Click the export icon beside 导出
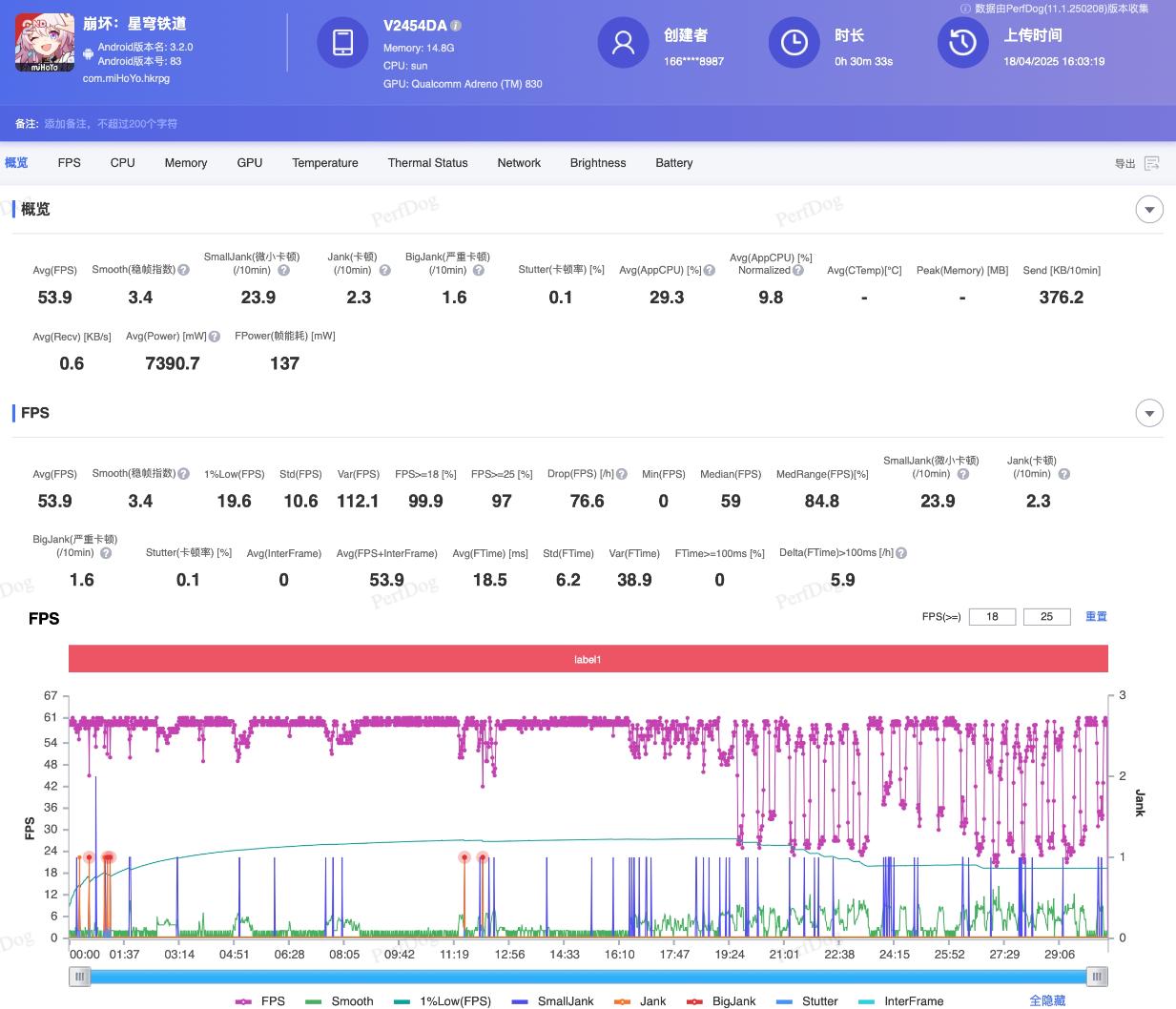 click(x=1151, y=163)
